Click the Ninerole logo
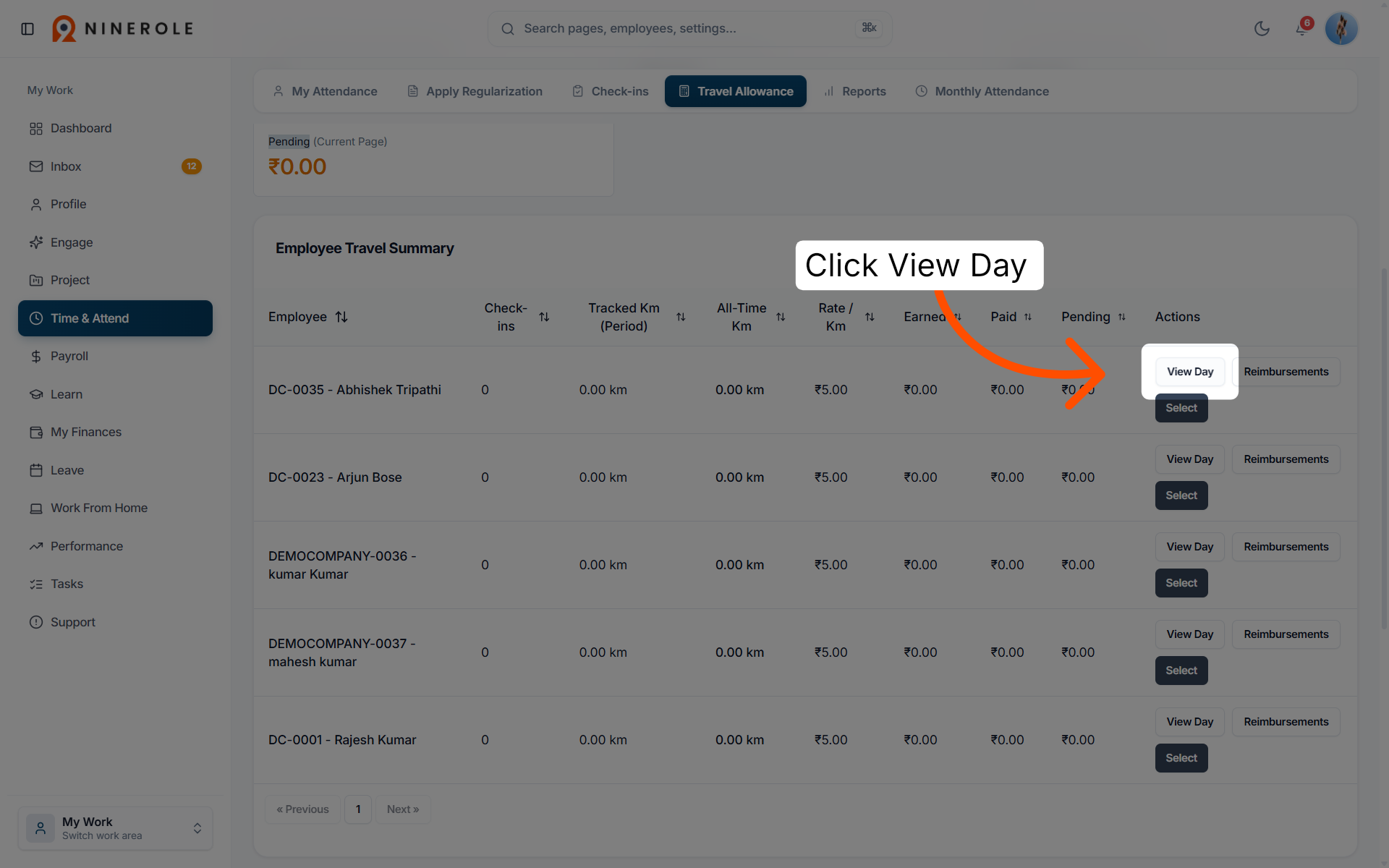 [x=123, y=29]
